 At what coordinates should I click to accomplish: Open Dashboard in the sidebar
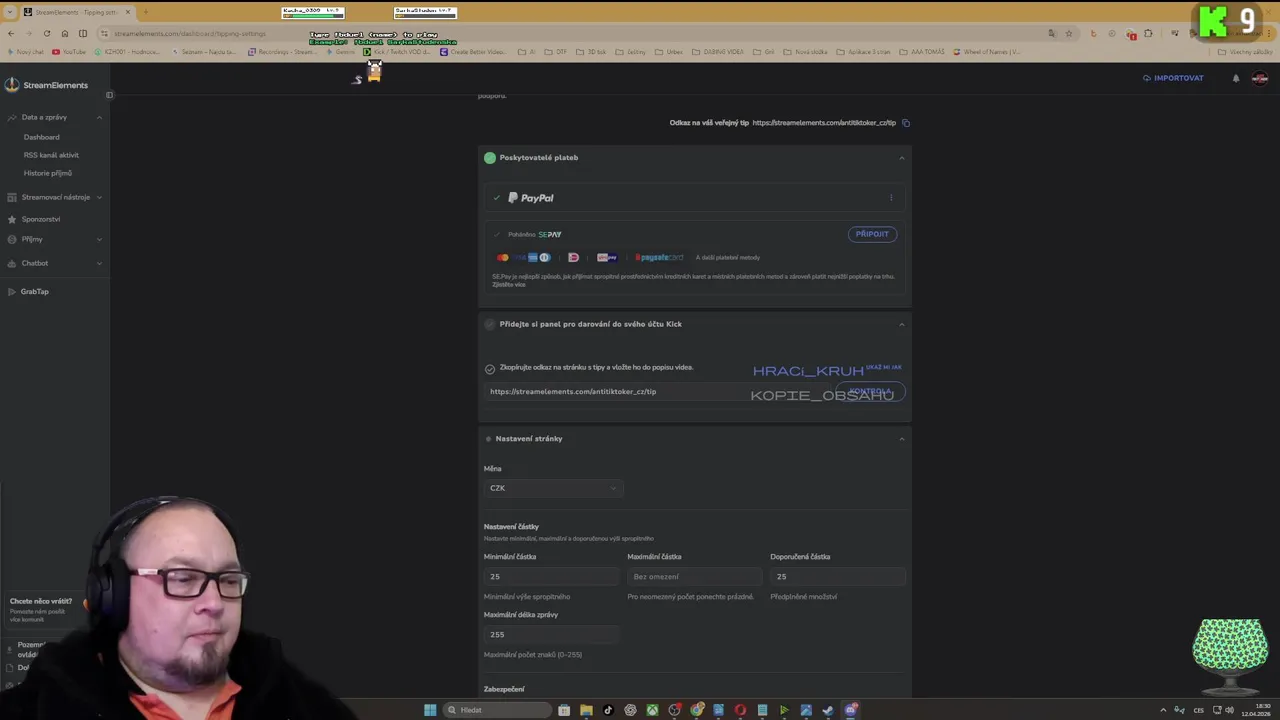[42, 137]
